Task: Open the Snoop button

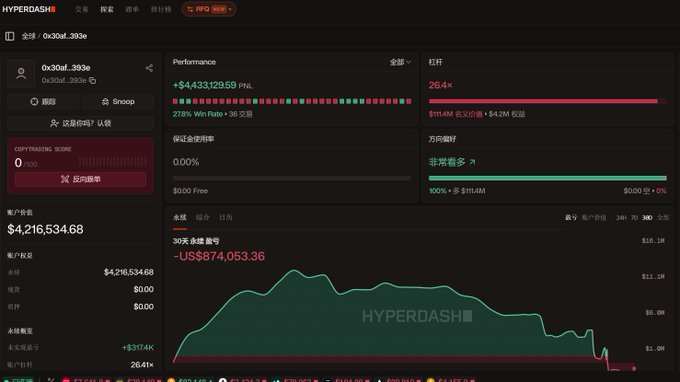Action: tap(118, 101)
